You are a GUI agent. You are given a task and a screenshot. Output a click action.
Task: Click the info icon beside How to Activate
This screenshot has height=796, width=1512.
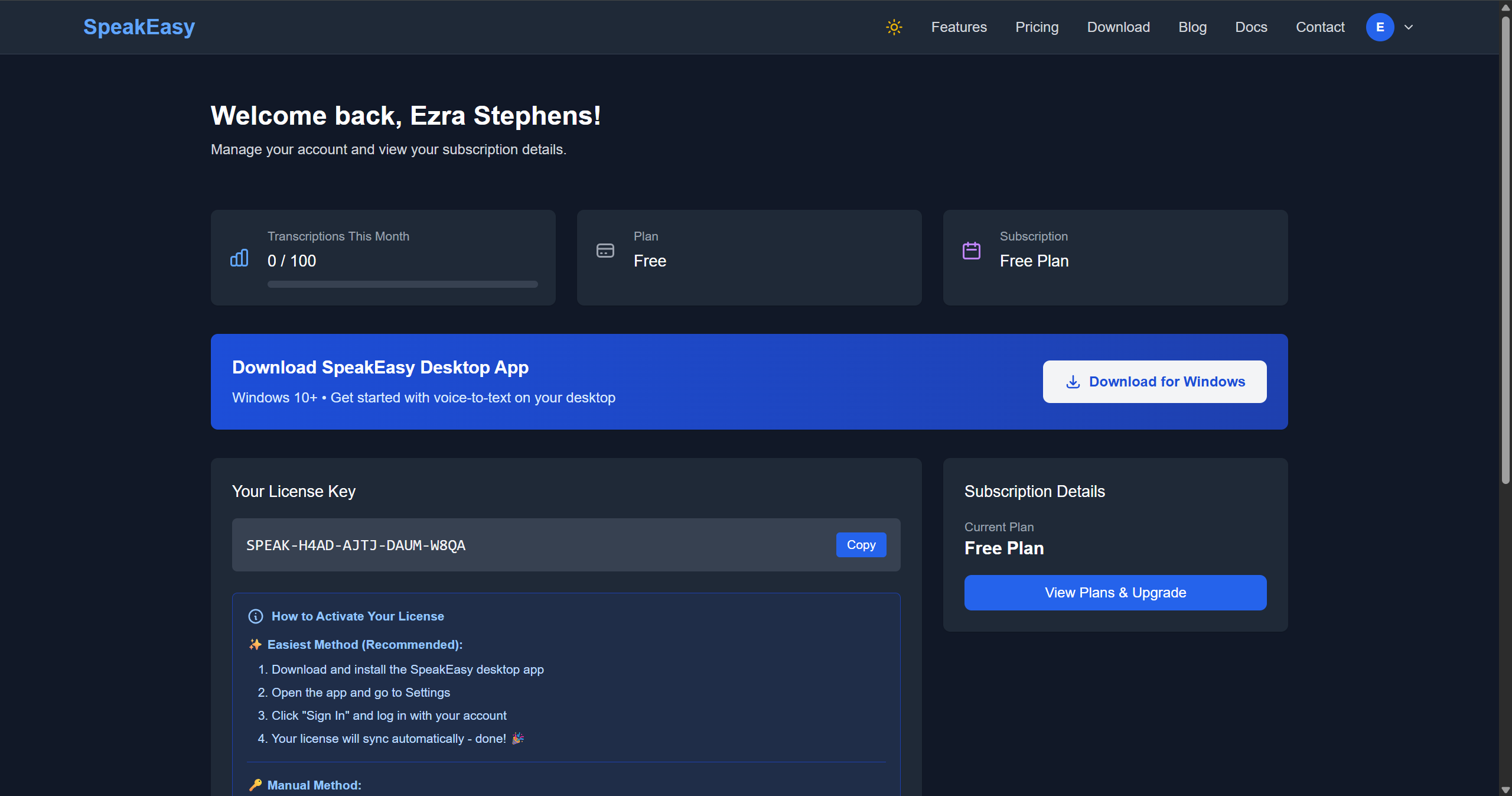(255, 616)
